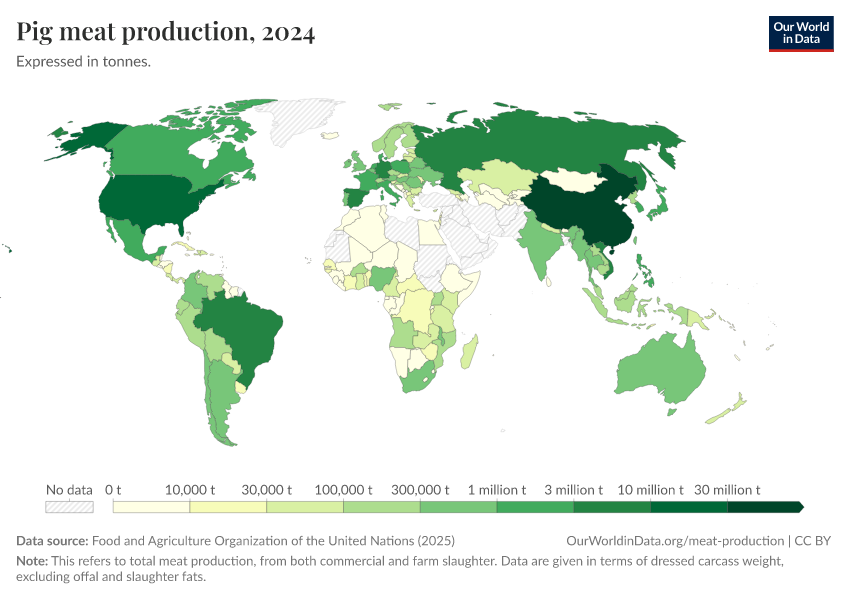
Task: Select the hatched 'No data' legend swatch
Action: point(69,507)
